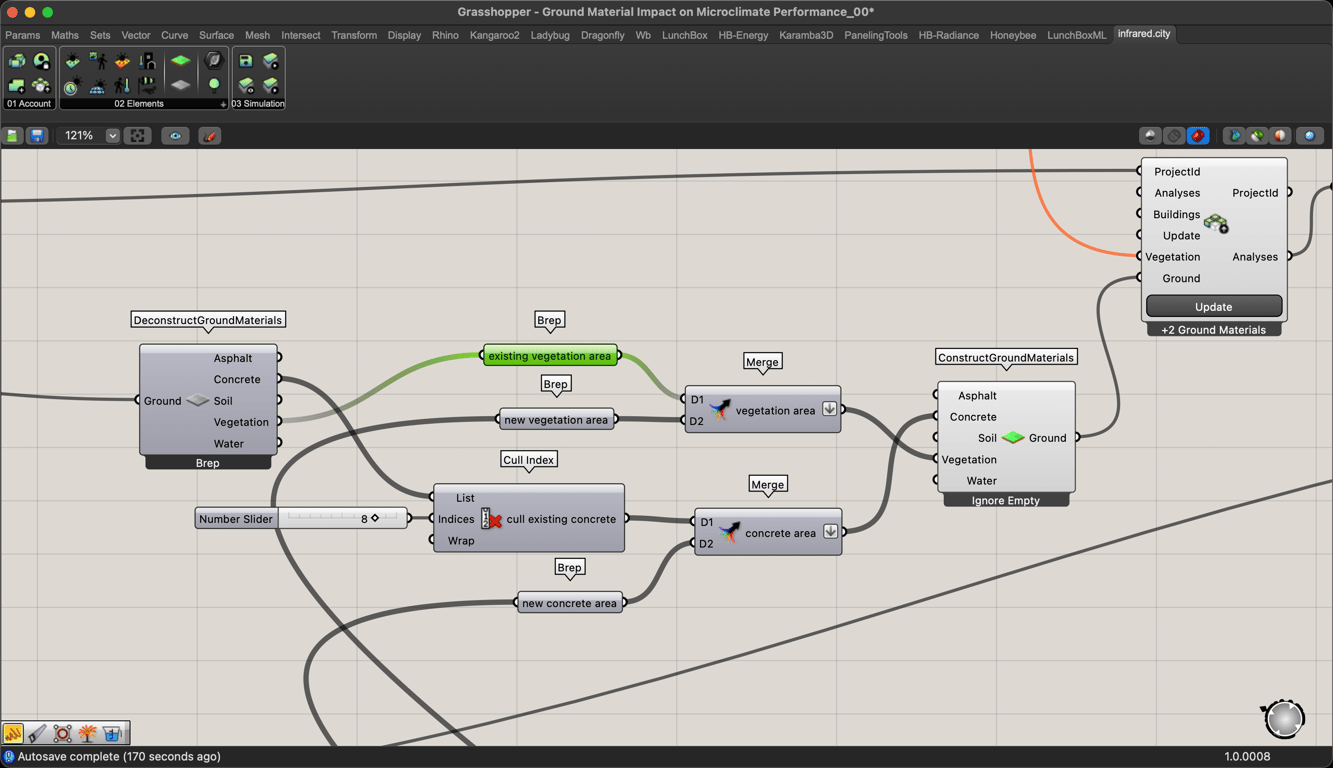Expand the concrete area Merge component arrow
1333x768 pixels.
click(x=830, y=531)
